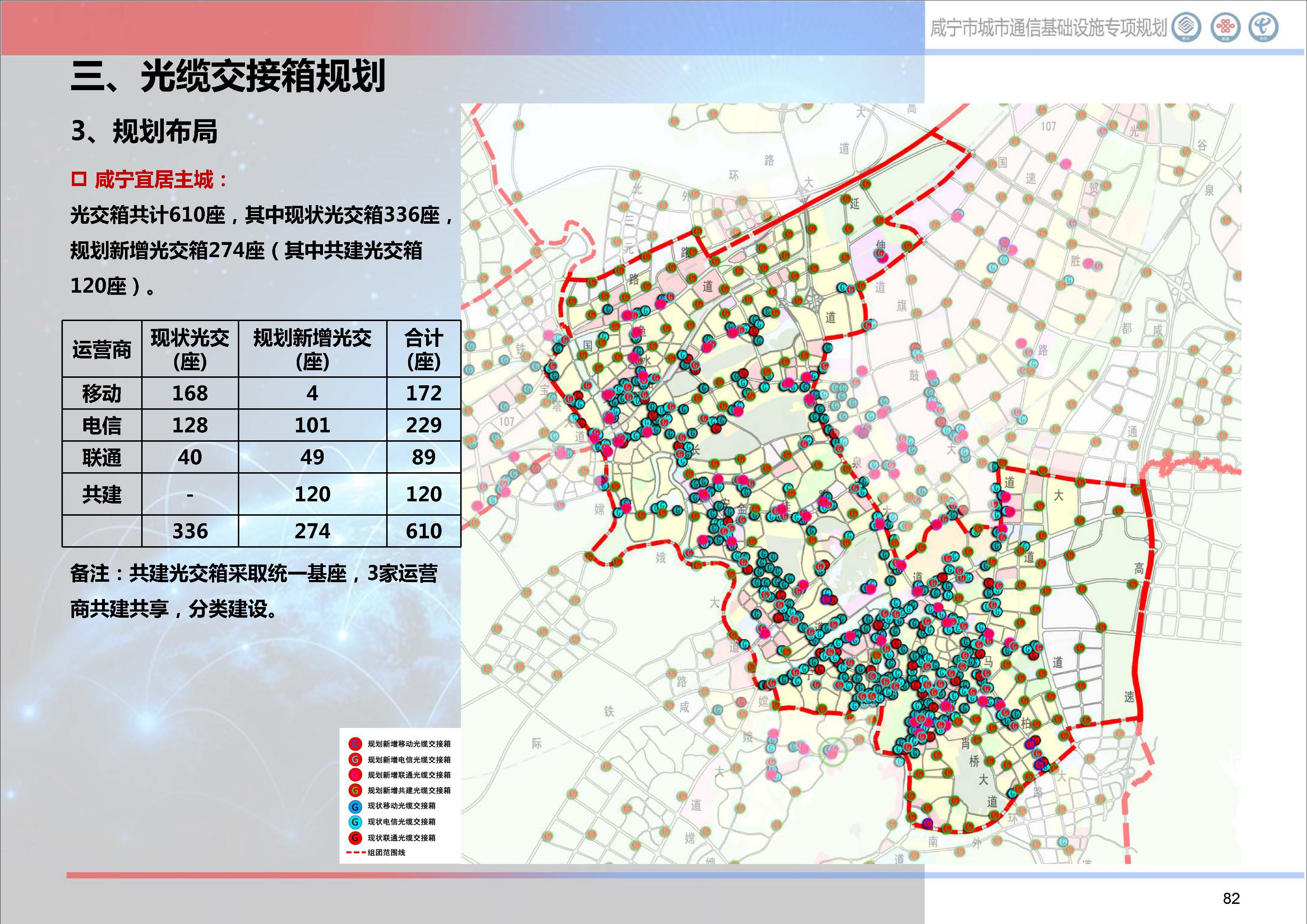This screenshot has height=924, width=1307.
Task: Click the total row cell 336
Action: click(190, 531)
